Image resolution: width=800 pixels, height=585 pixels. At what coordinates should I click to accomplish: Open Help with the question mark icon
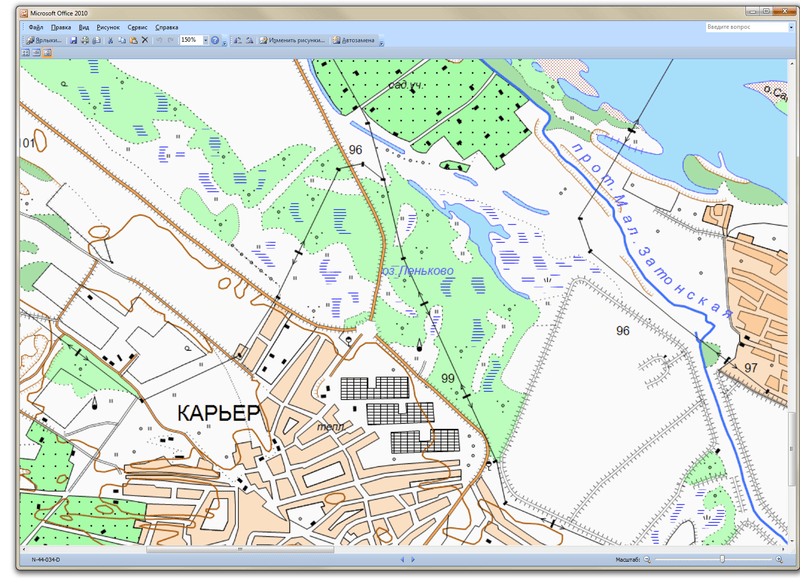[215, 40]
